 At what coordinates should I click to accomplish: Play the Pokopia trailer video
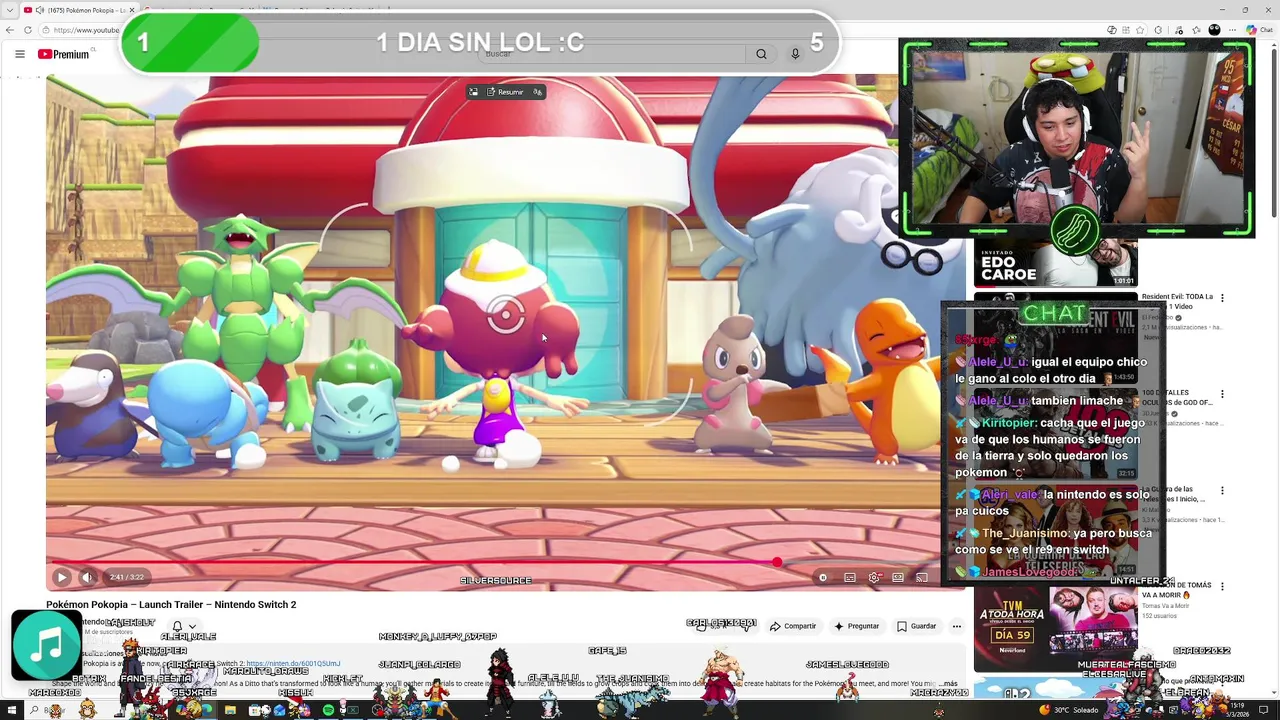(61, 577)
